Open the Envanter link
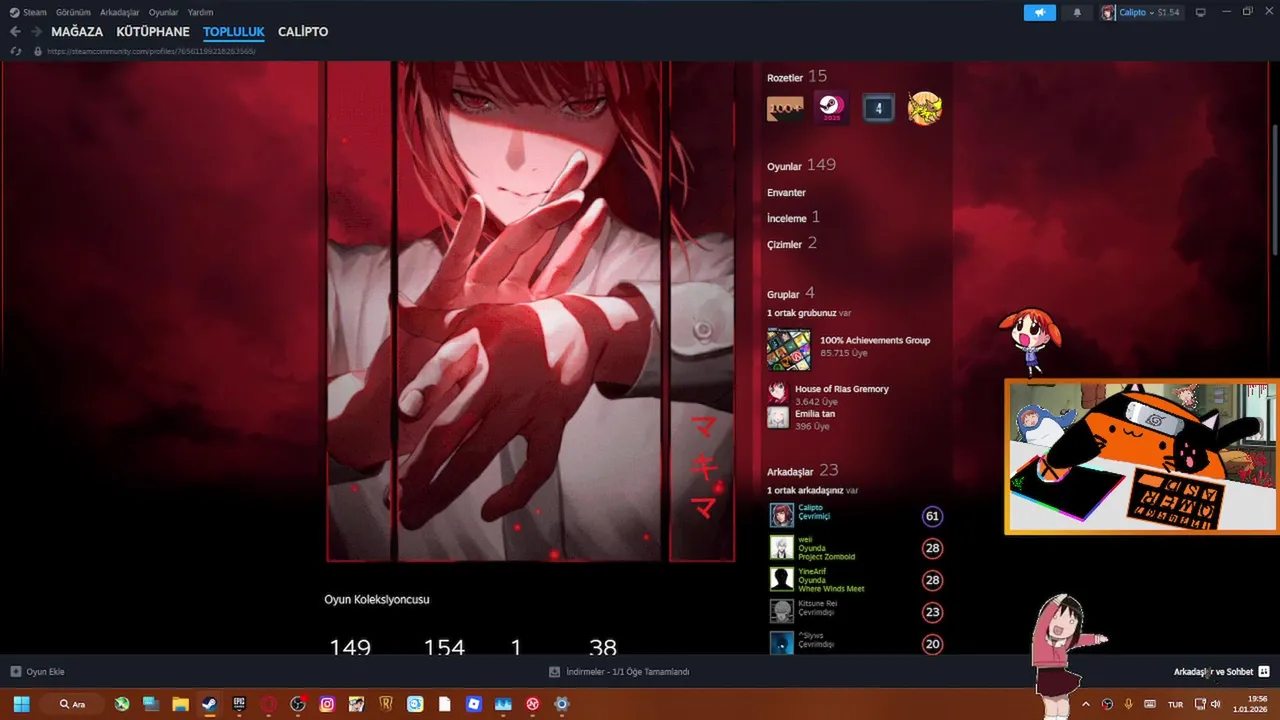Viewport: 1280px width, 720px height. click(786, 192)
